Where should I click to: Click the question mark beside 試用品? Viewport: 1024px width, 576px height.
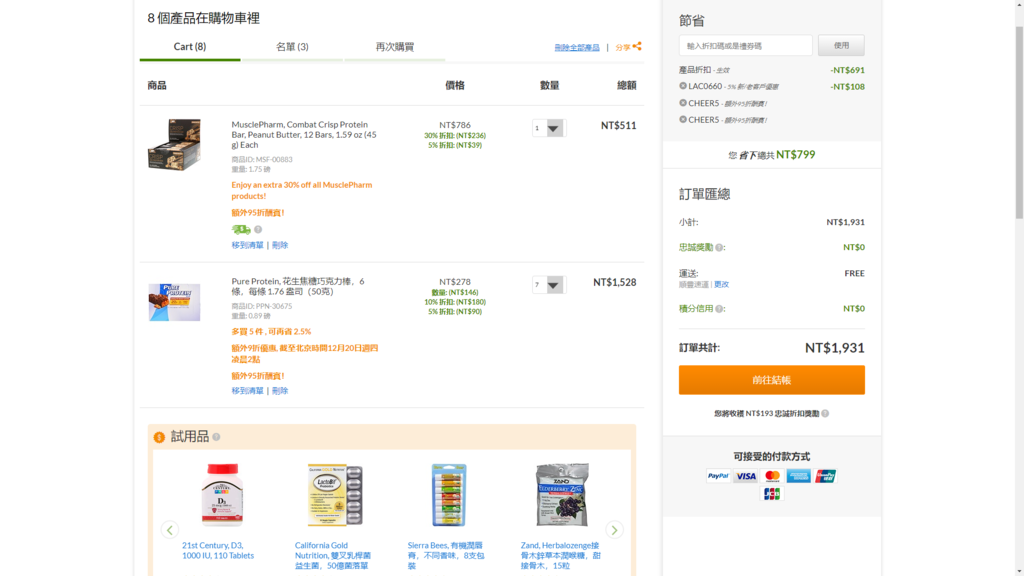(216, 437)
